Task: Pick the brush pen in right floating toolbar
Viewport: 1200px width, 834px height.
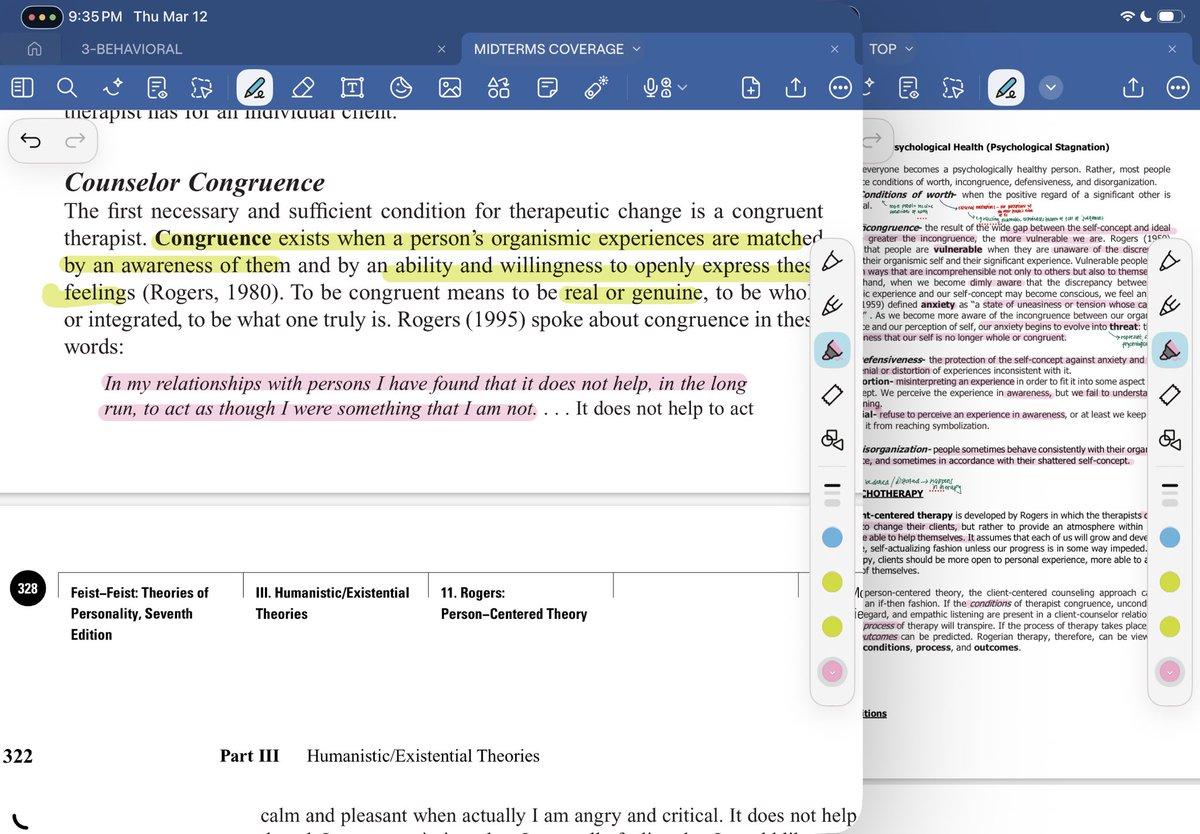Action: tap(1169, 305)
